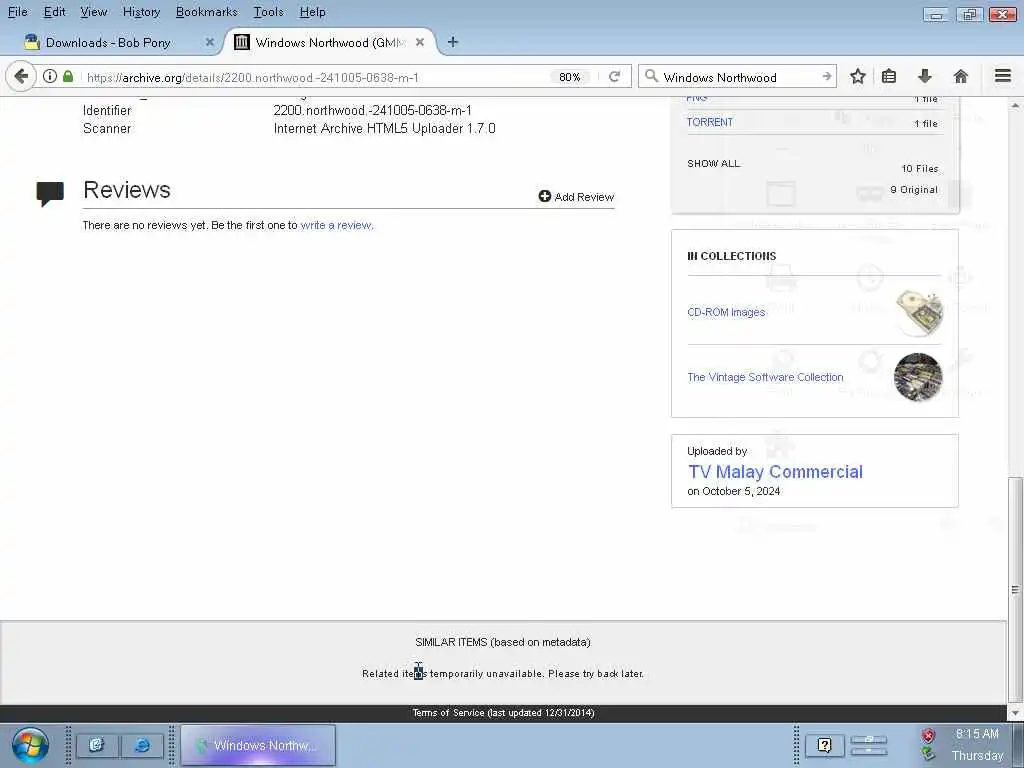1024x768 pixels.
Task: Click the Add Review button text
Action: (584, 197)
